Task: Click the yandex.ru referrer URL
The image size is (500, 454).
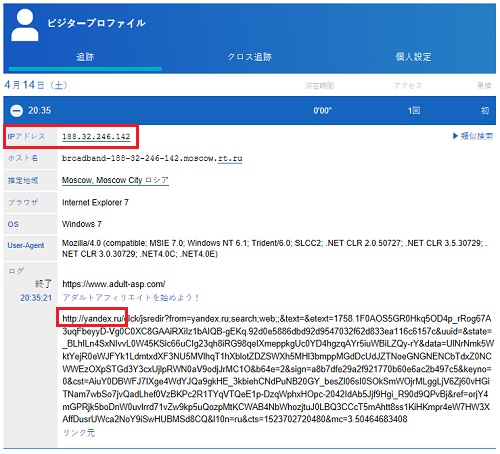Action: click(x=277, y=369)
